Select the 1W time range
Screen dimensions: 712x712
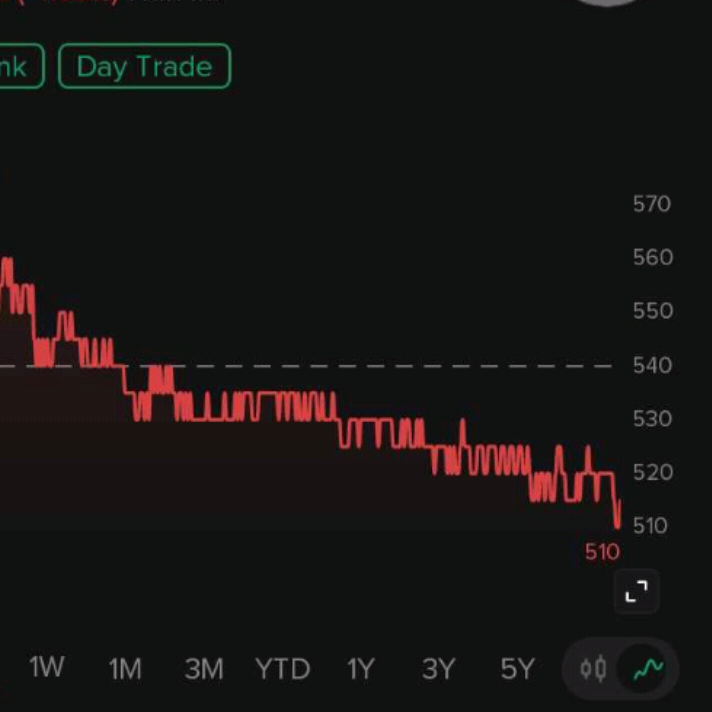(46, 668)
